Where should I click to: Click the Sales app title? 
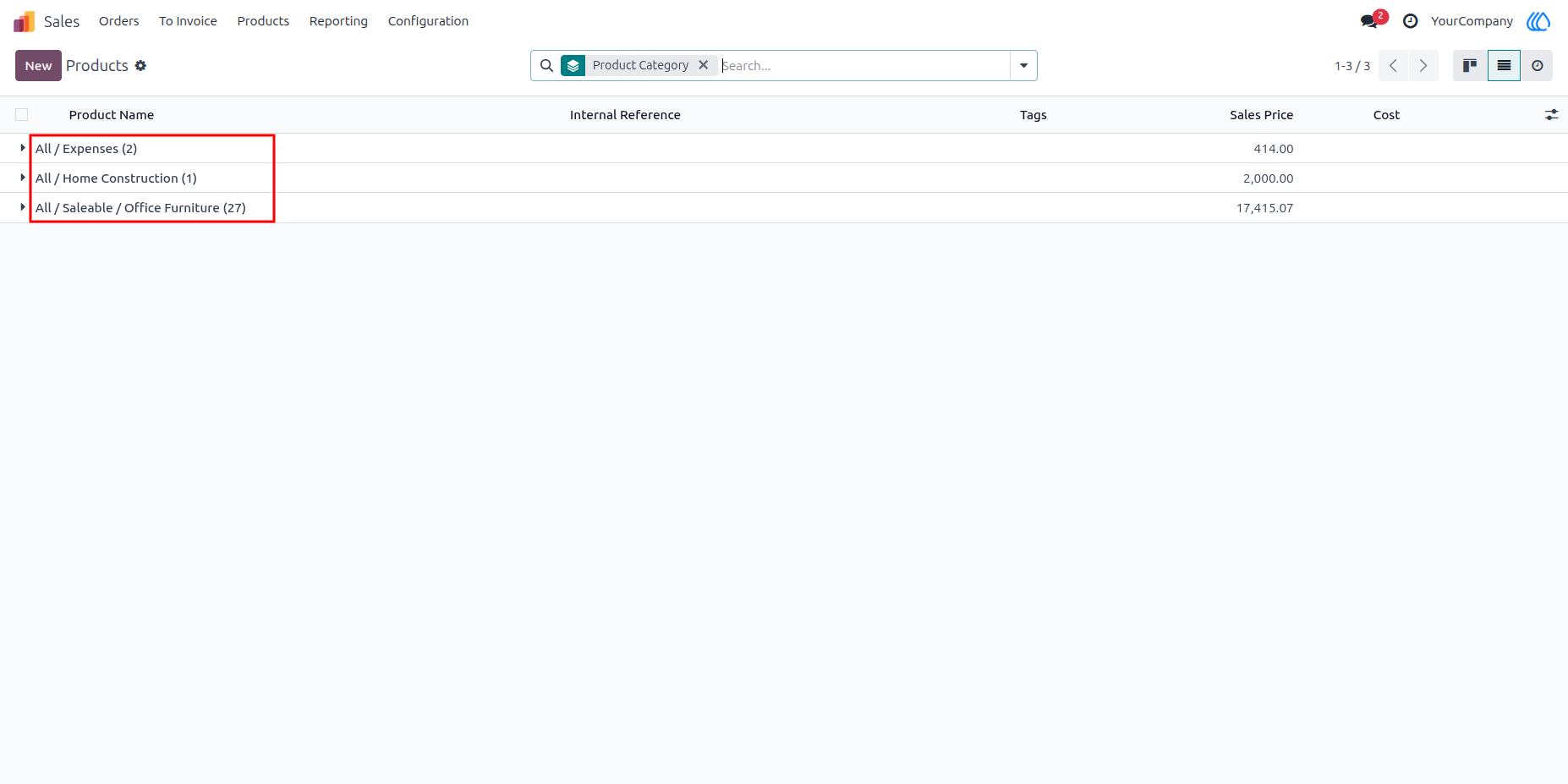62,21
